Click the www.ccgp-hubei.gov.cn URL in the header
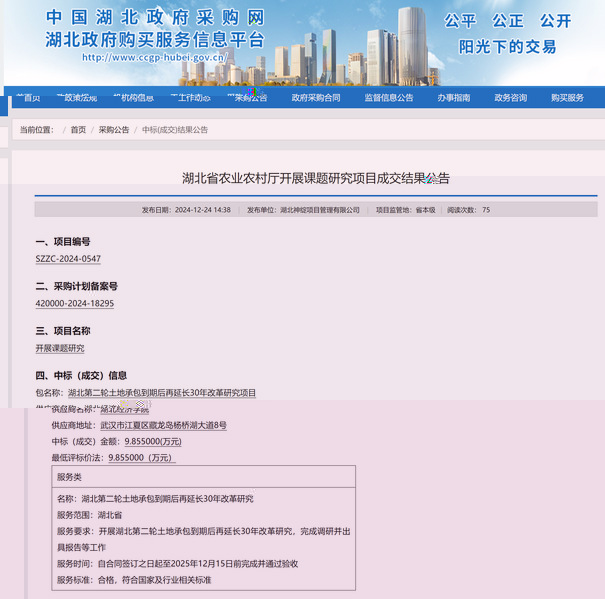This screenshot has height=599, width=605. point(155,58)
